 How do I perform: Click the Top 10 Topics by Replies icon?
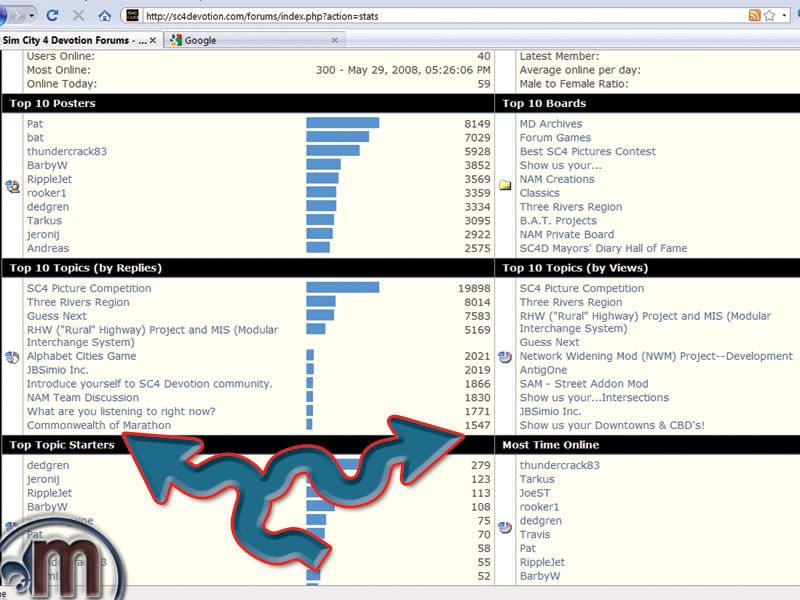point(12,357)
